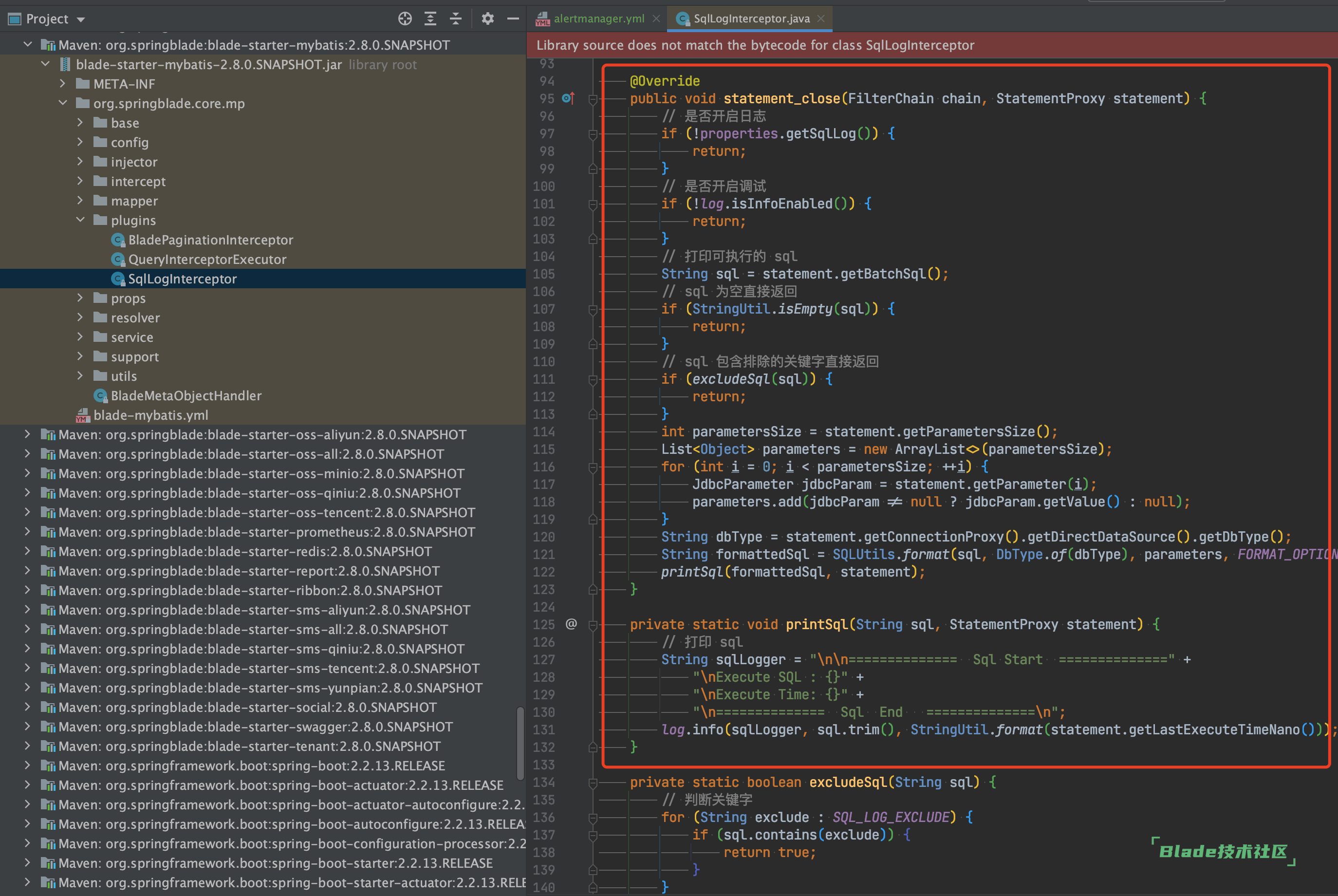The height and width of the screenshot is (896, 1338).
Task: Click the Project panel vertical scrollbar
Action: click(520, 743)
